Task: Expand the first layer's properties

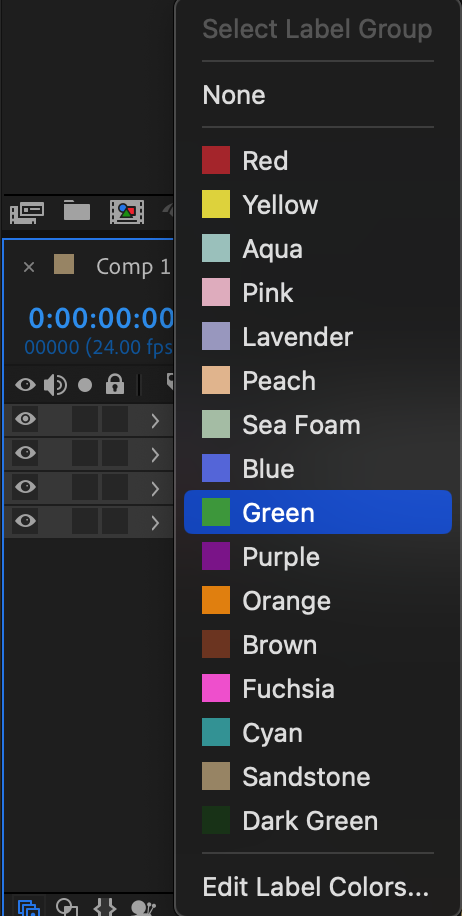Action: tap(155, 421)
